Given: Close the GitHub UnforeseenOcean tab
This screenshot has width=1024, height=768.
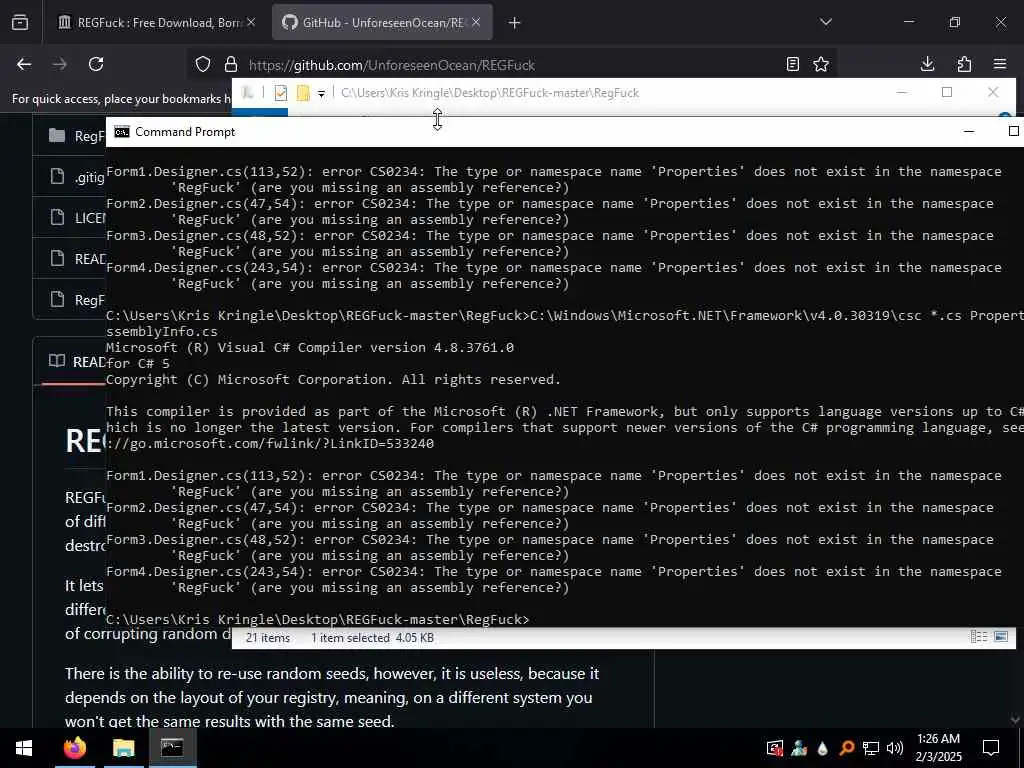Looking at the screenshot, I should coord(476,22).
